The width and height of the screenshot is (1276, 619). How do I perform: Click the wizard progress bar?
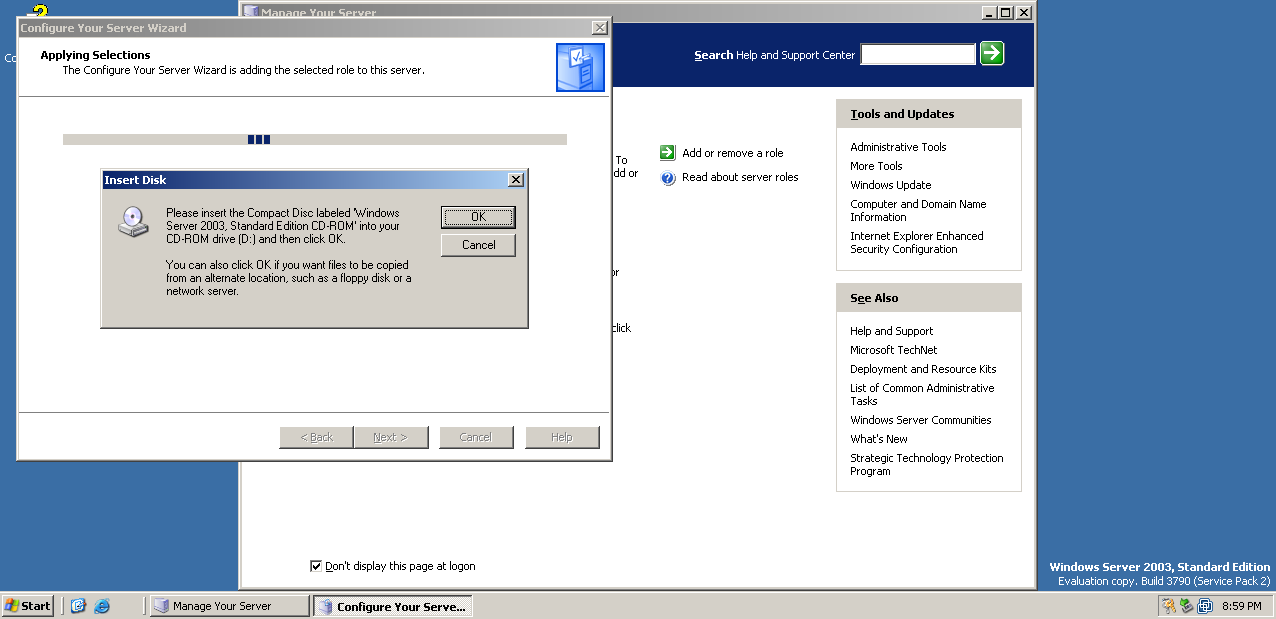point(315,140)
